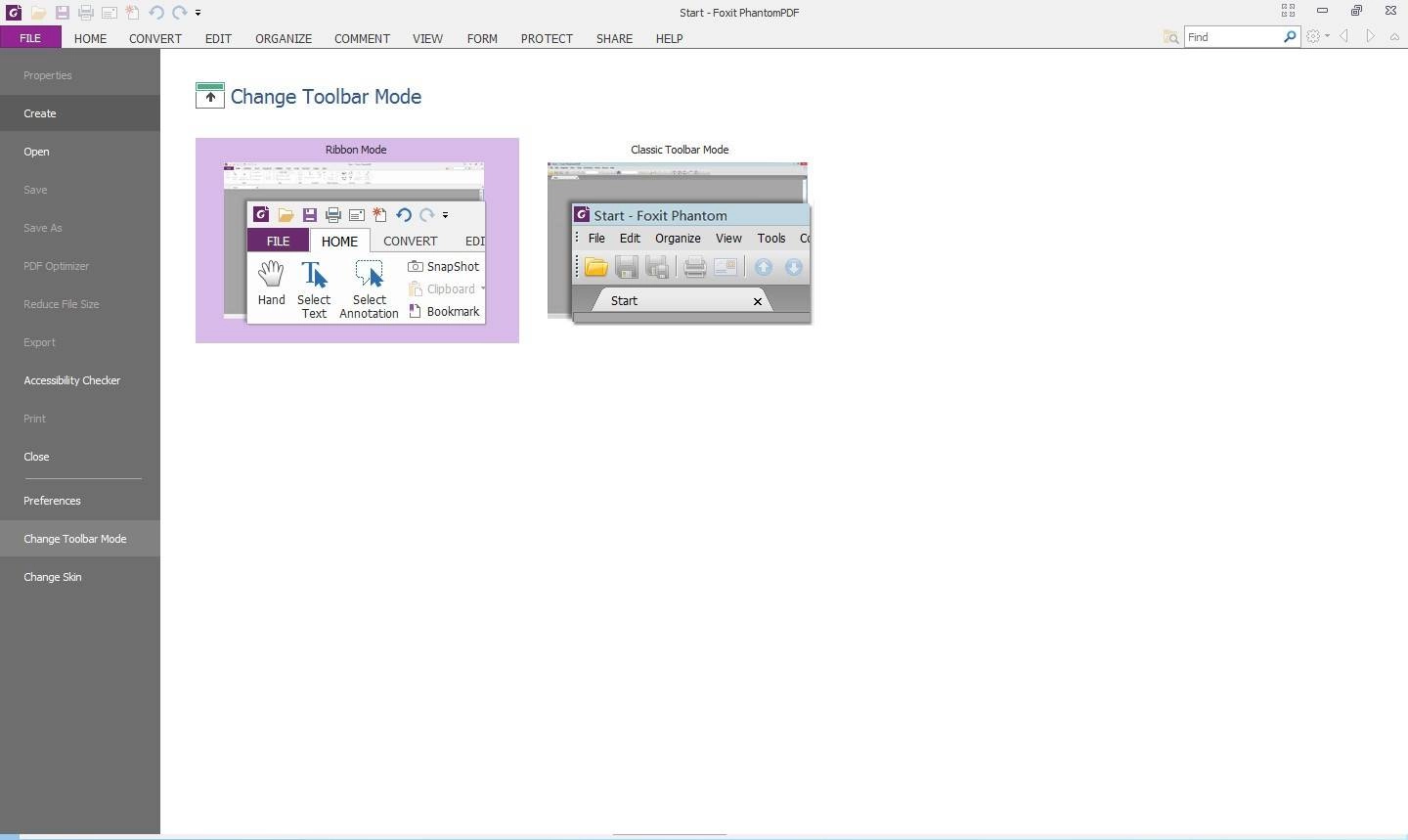Select Save As in the File sidebar
Image resolution: width=1408 pixels, height=840 pixels.
(x=80, y=228)
